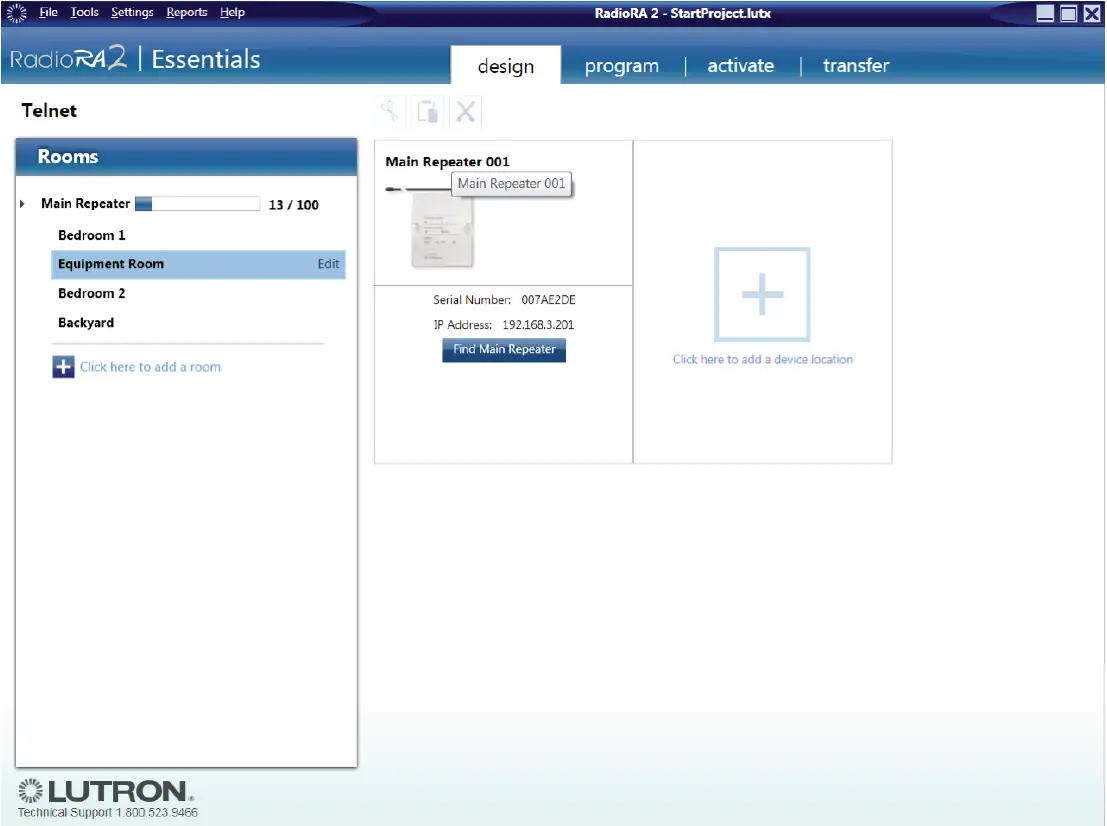Click the large plus add-device-location icon
The width and height of the screenshot is (1107, 826).
(762, 294)
